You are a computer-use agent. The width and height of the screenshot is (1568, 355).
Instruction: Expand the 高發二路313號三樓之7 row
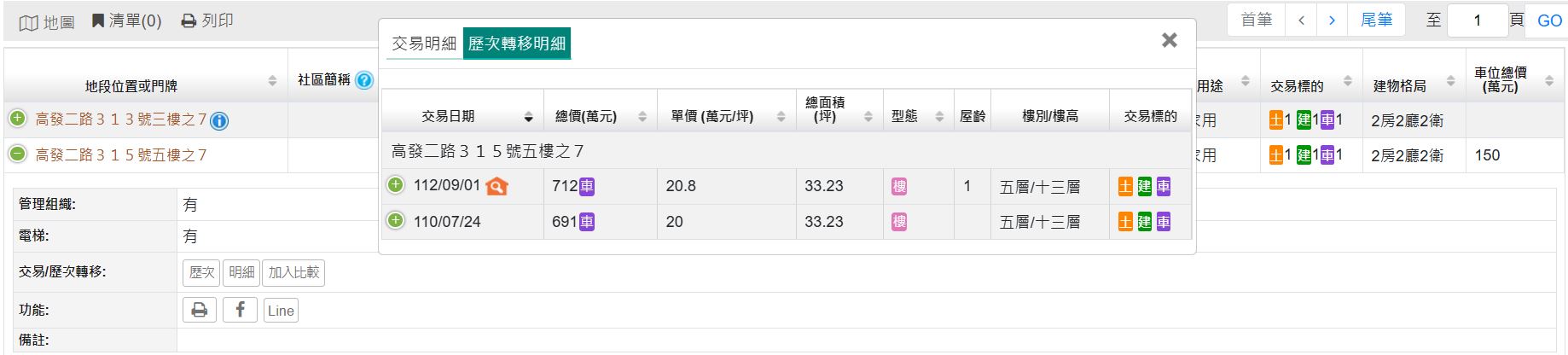point(17,119)
